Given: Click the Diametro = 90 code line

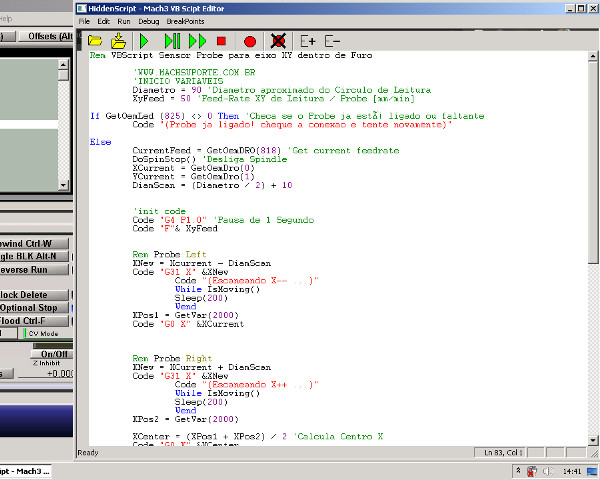Looking at the screenshot, I should (x=282, y=90).
